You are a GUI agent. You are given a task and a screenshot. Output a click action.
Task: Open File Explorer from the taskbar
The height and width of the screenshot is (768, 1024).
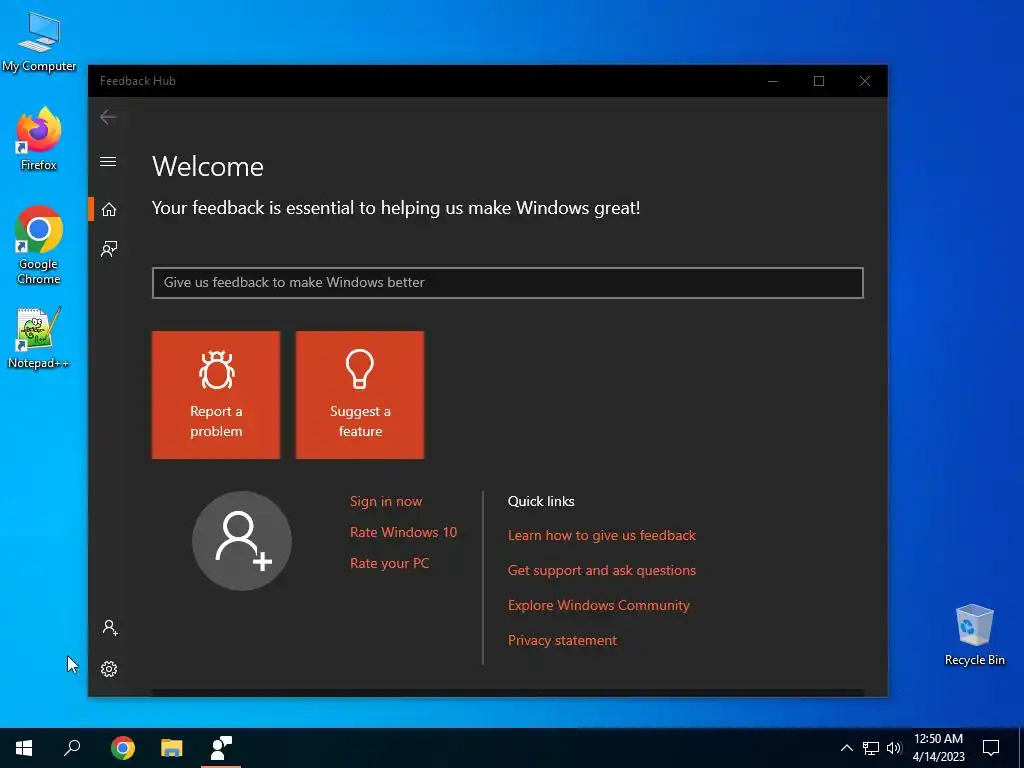click(172, 748)
